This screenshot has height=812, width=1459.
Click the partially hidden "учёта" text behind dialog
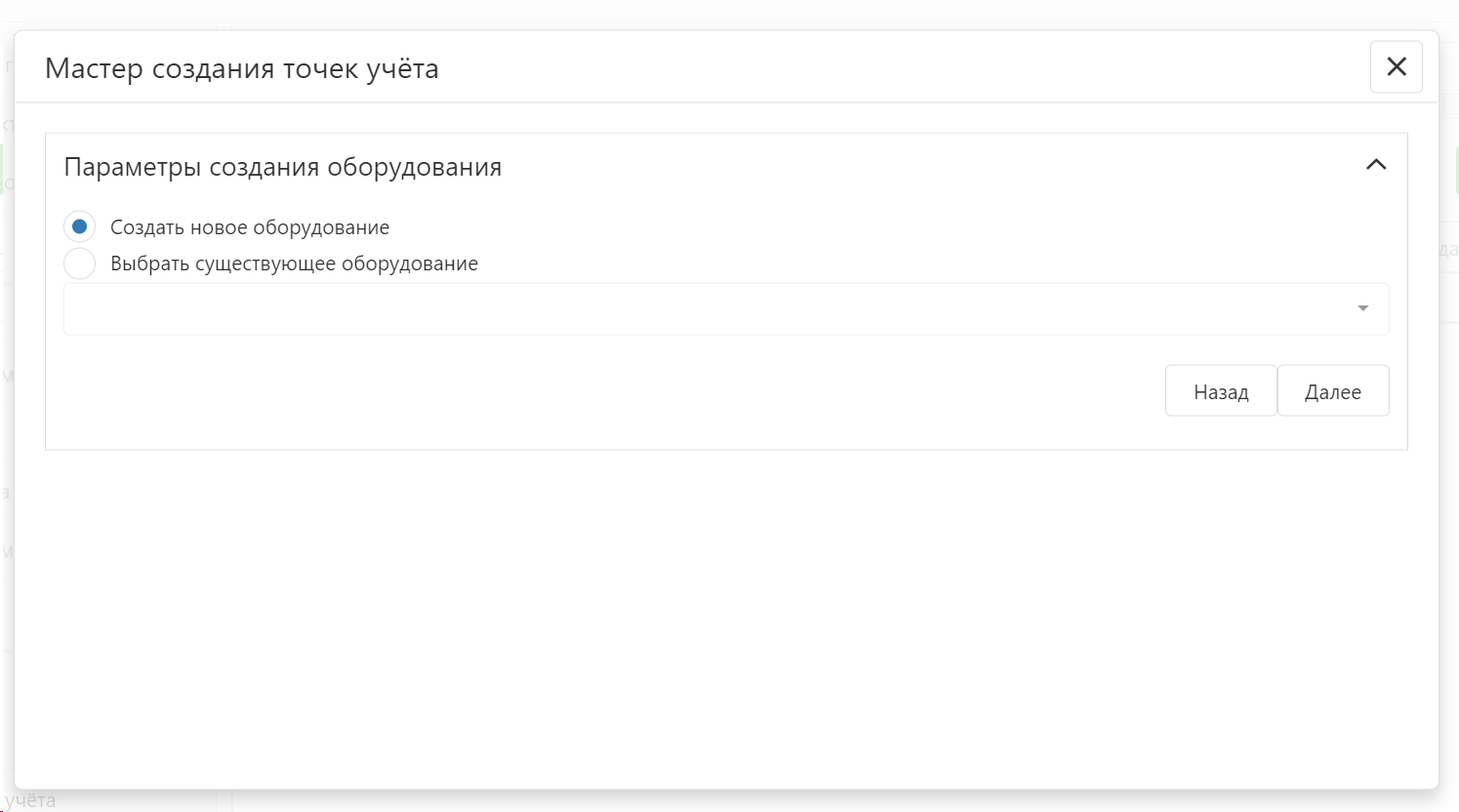[x=31, y=801]
